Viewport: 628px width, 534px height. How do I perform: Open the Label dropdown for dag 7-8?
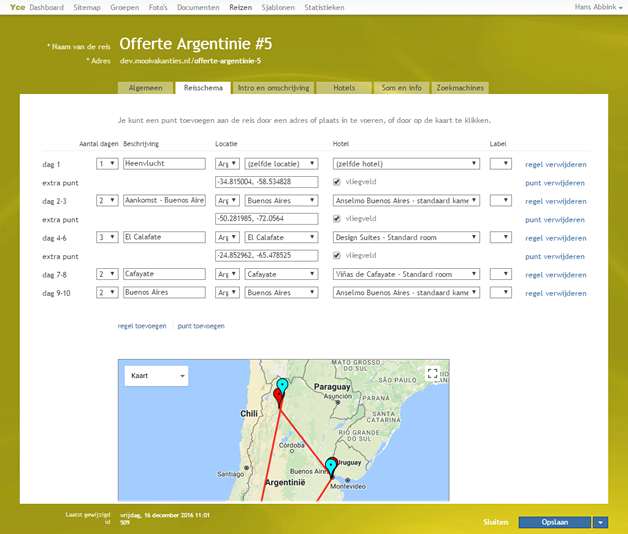click(501, 274)
